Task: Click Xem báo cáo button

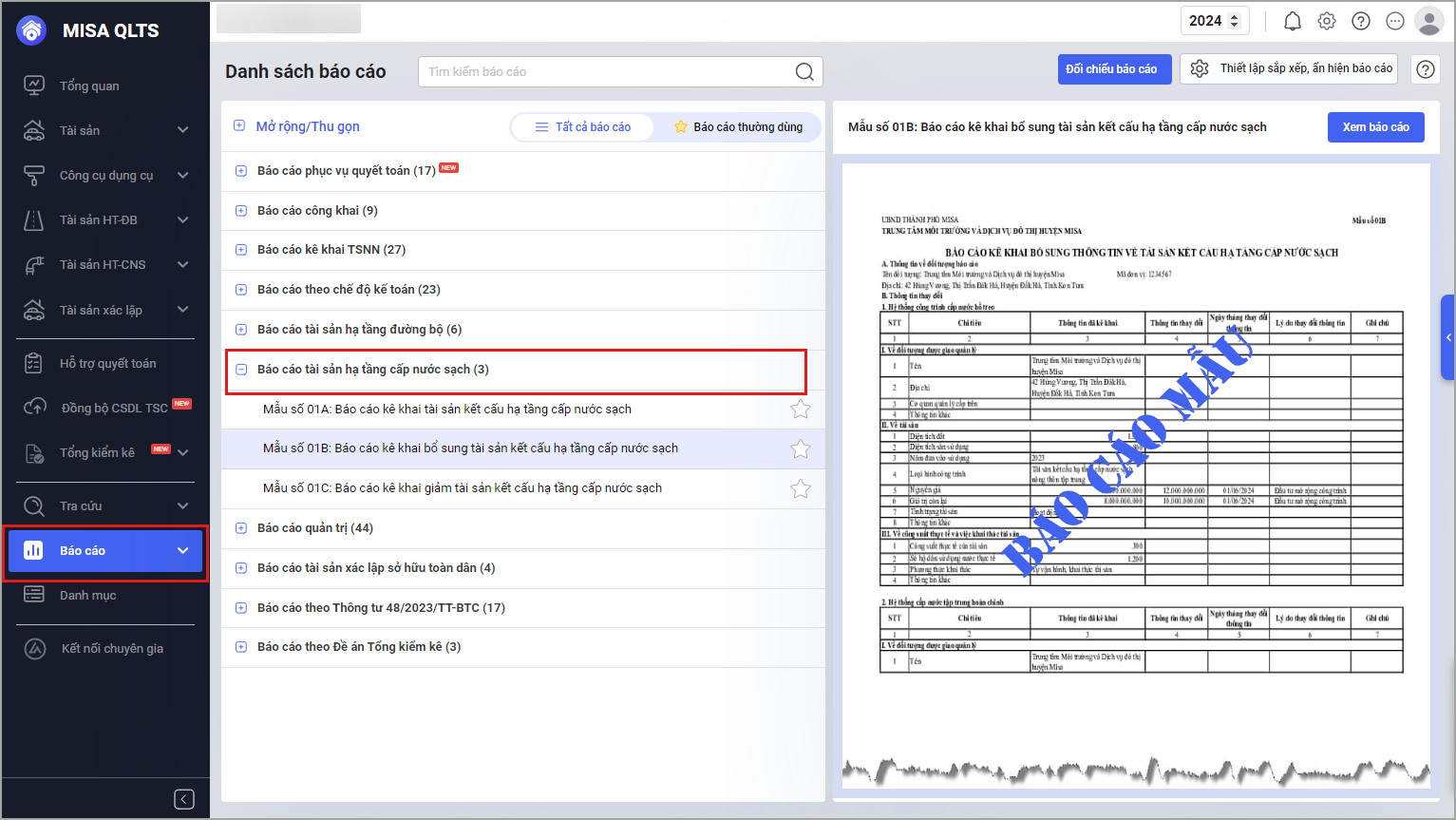Action: [1375, 126]
